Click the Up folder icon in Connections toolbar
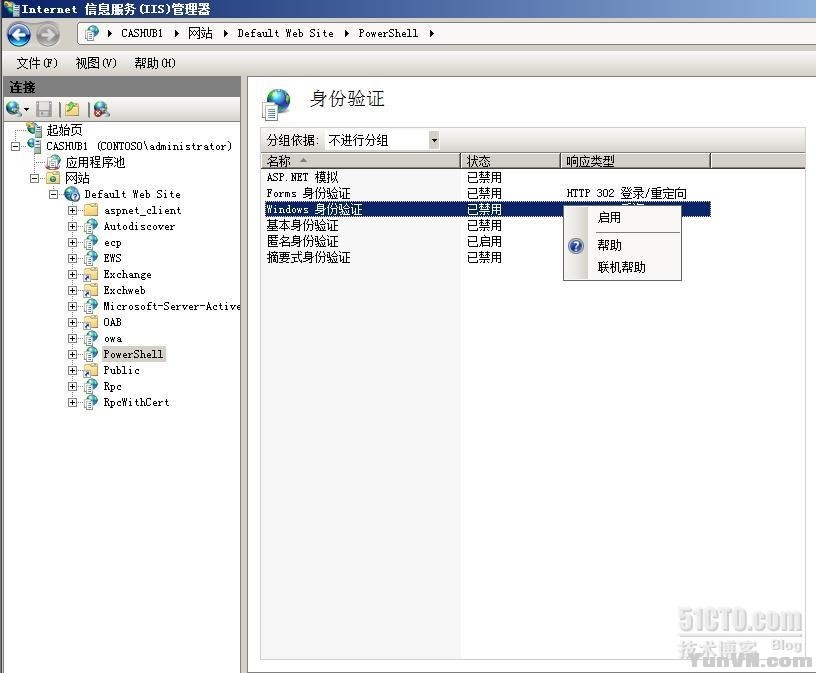 click(72, 109)
